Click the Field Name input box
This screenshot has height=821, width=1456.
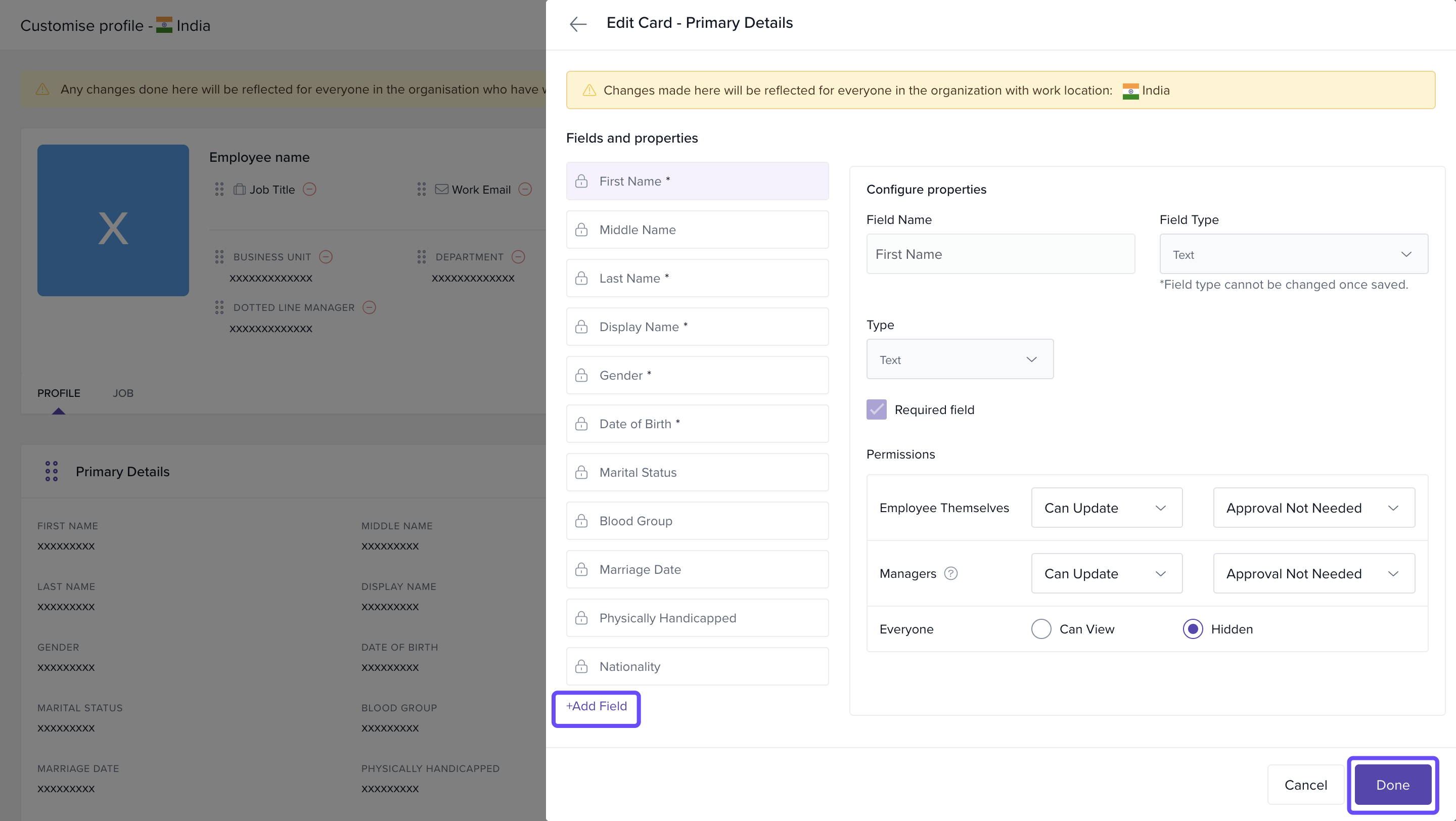[x=1000, y=254]
